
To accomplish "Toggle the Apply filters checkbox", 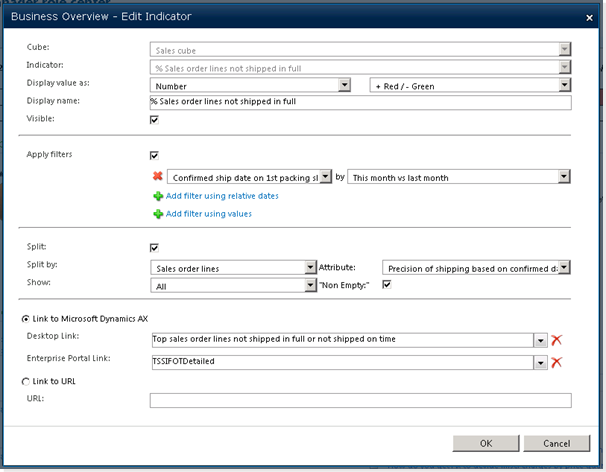I will tap(154, 156).
